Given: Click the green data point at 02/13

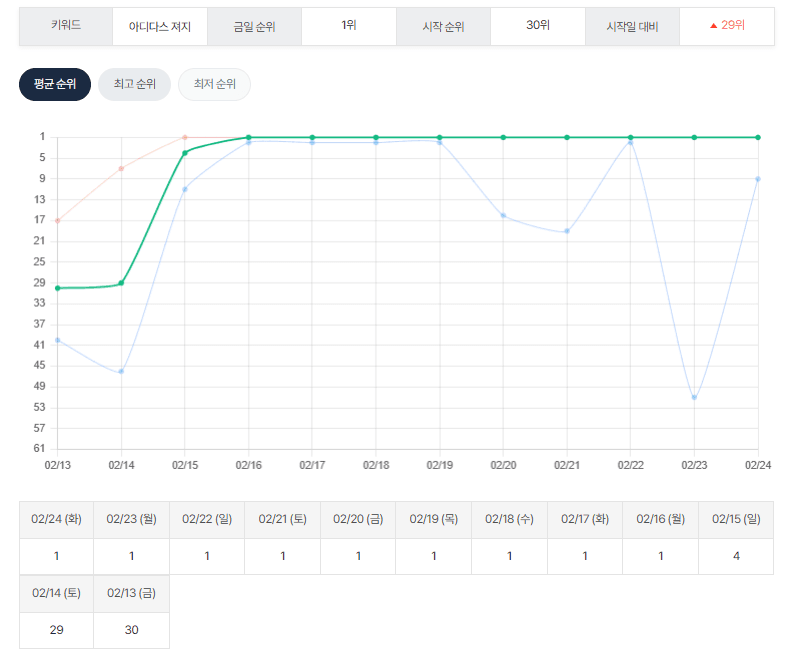Looking at the screenshot, I should pos(58,288).
